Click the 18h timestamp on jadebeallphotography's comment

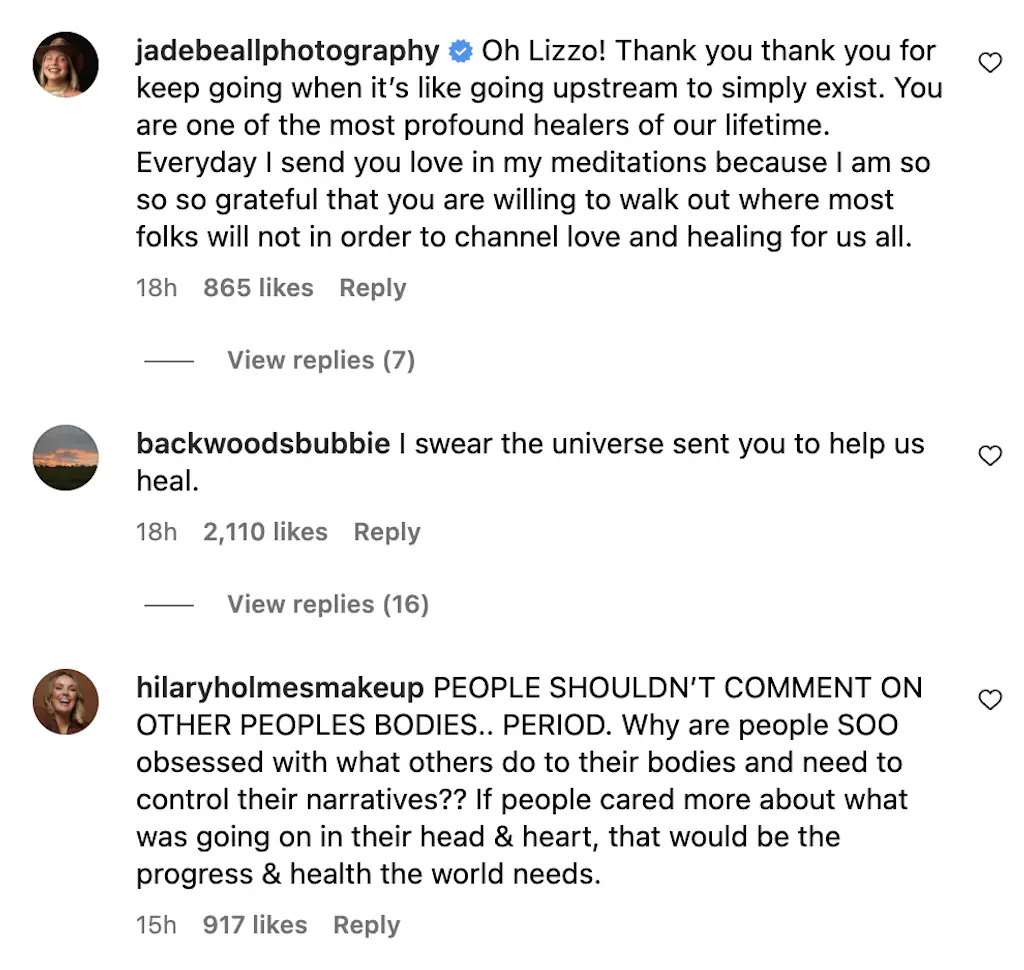(156, 288)
